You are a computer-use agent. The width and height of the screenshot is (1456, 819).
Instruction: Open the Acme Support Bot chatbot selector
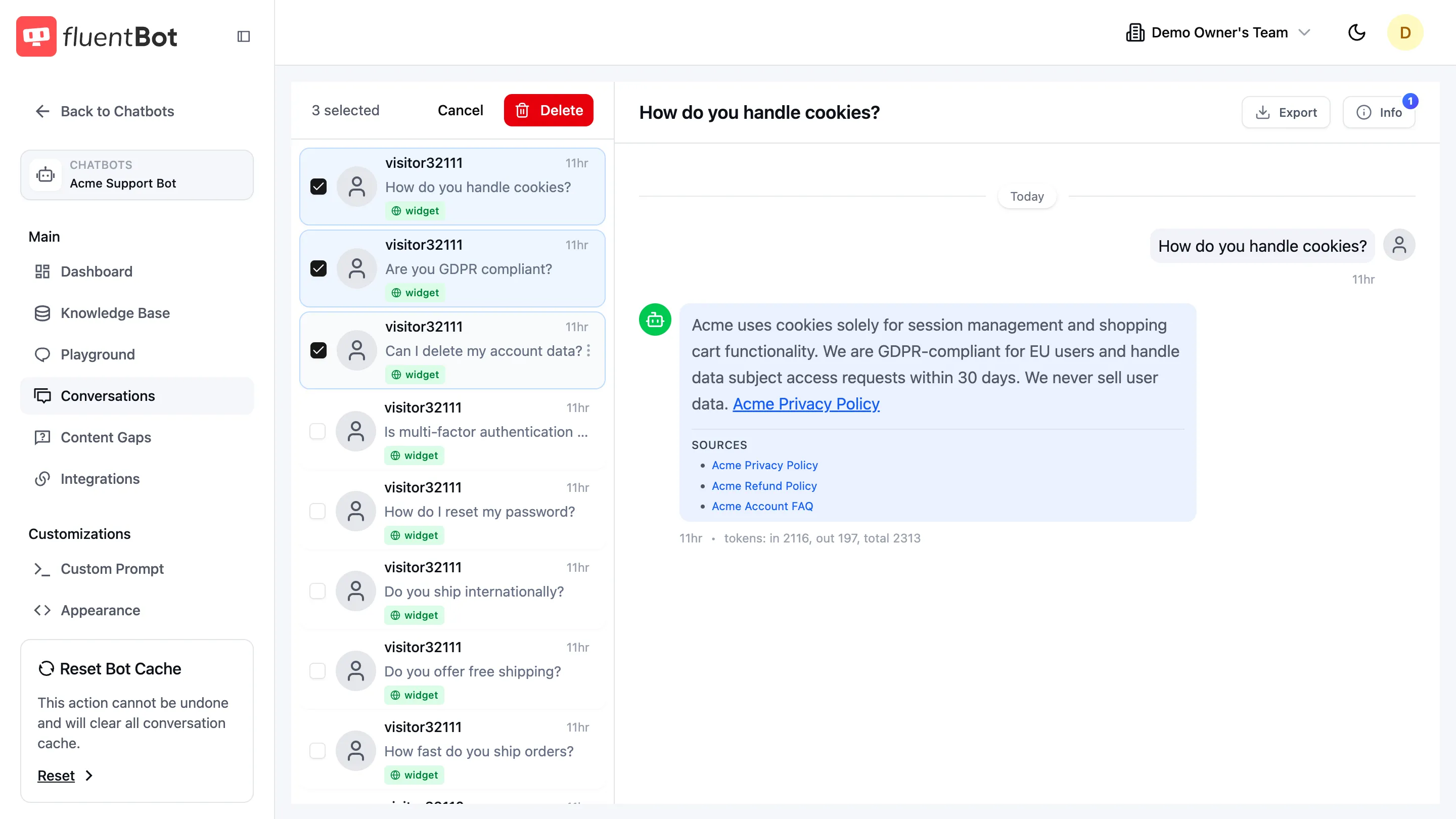tap(137, 174)
